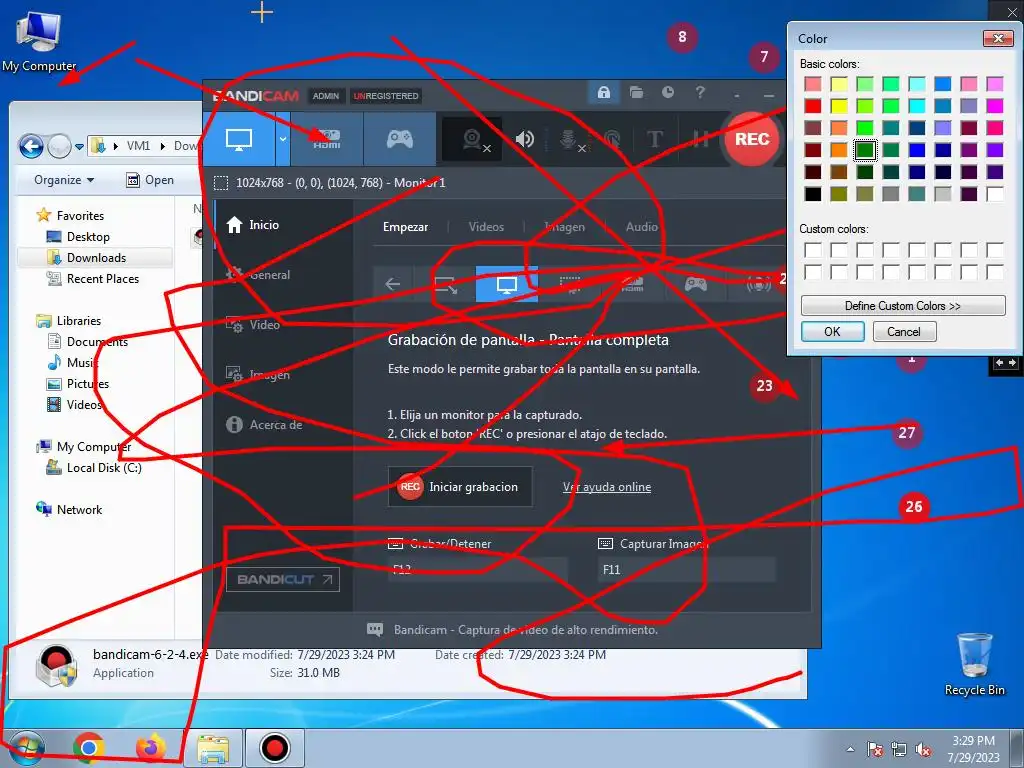Select Downloads in Explorer navigation pane
The height and width of the screenshot is (768, 1024).
pos(95,258)
